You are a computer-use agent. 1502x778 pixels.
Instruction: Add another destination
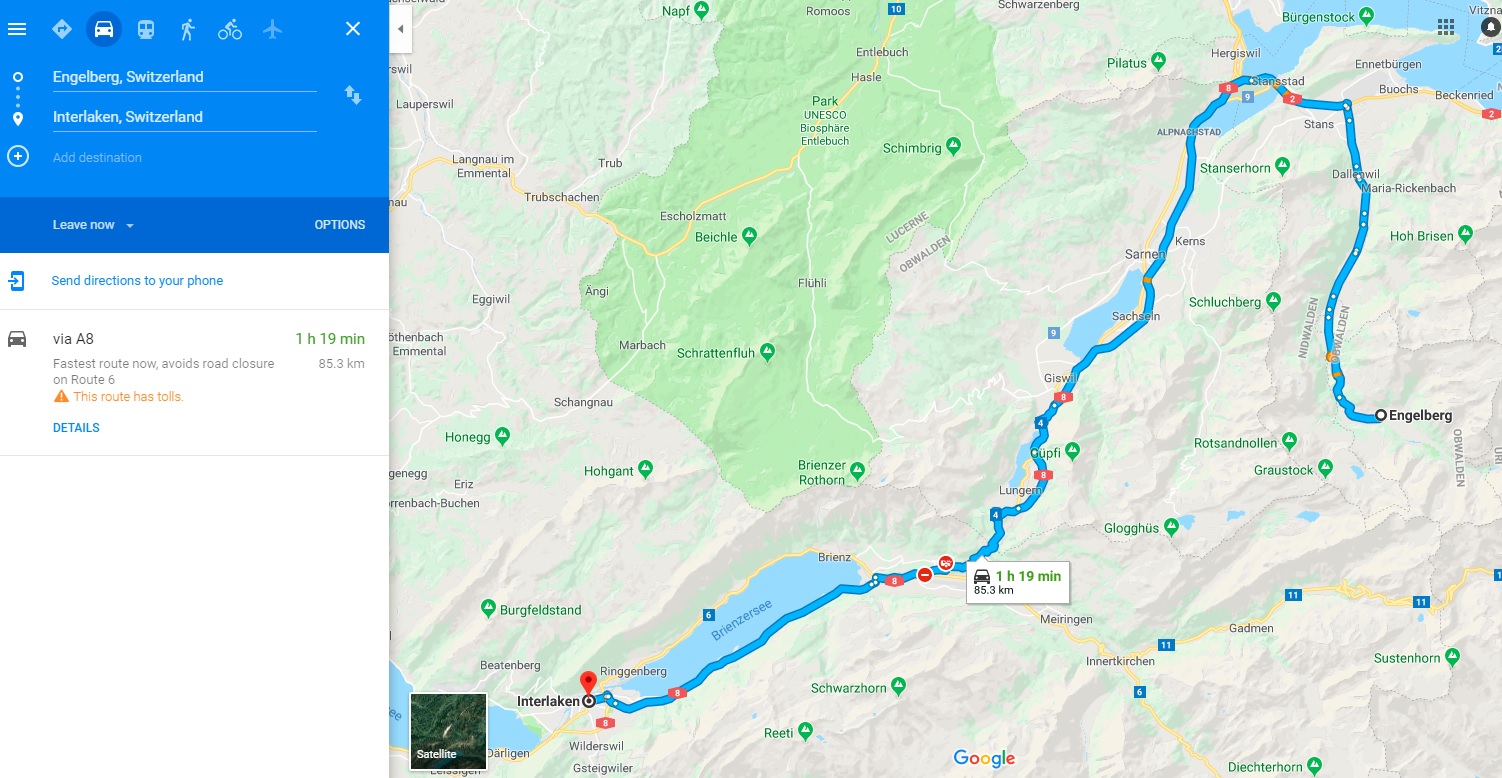click(x=97, y=158)
